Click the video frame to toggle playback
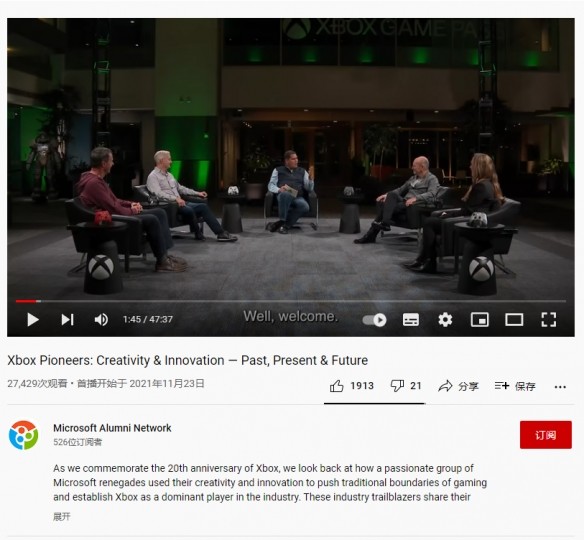 (x=291, y=158)
